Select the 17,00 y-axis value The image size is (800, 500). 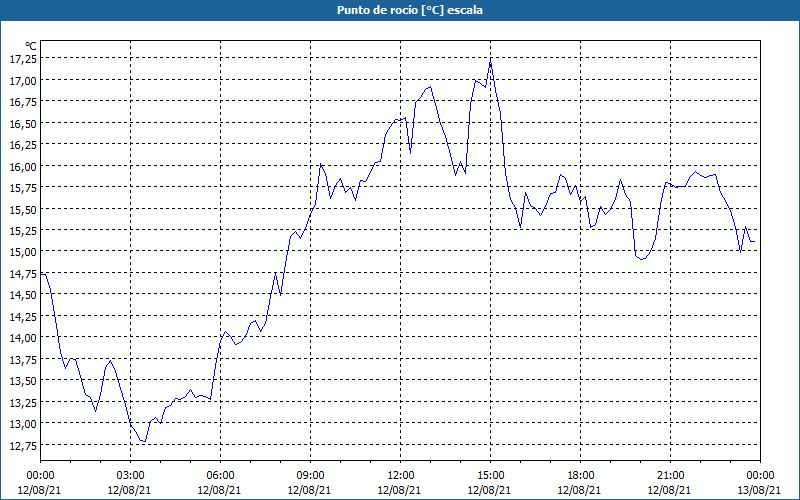point(23,80)
